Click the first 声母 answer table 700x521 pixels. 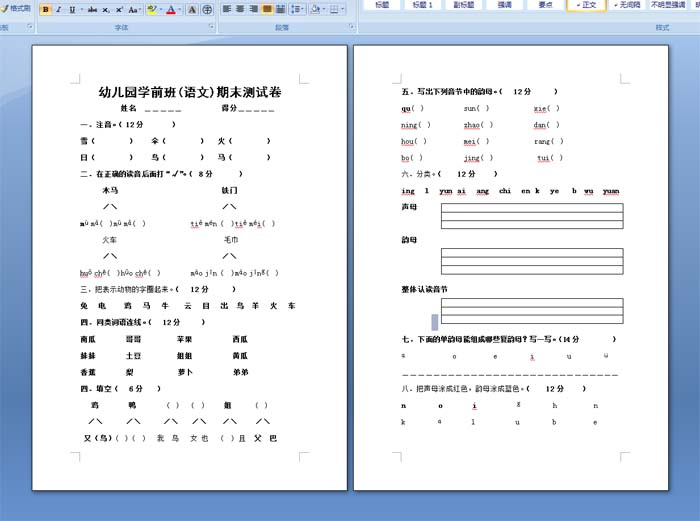coord(532,216)
